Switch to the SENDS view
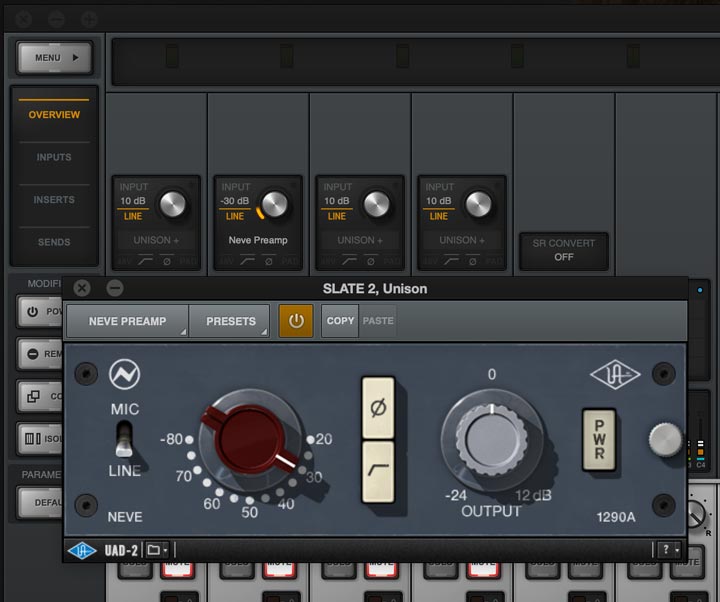Screen dimensions: 720x602 tap(54, 242)
